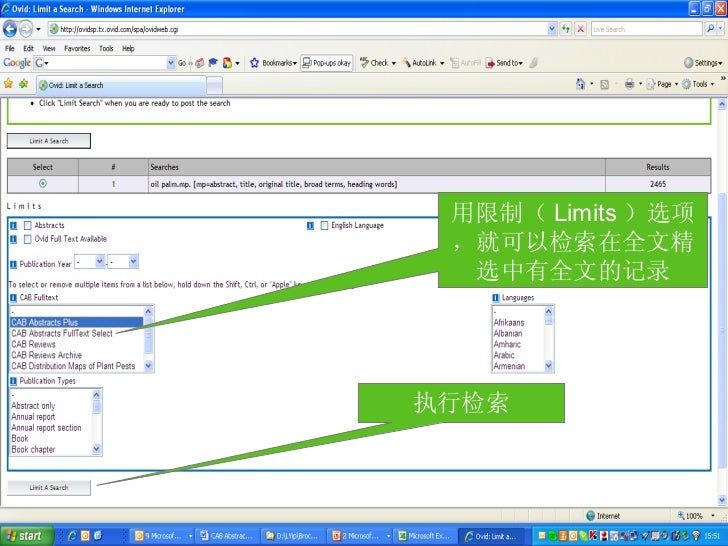Click the Windows Start button
This screenshot has height=546, width=728.
click(26, 536)
